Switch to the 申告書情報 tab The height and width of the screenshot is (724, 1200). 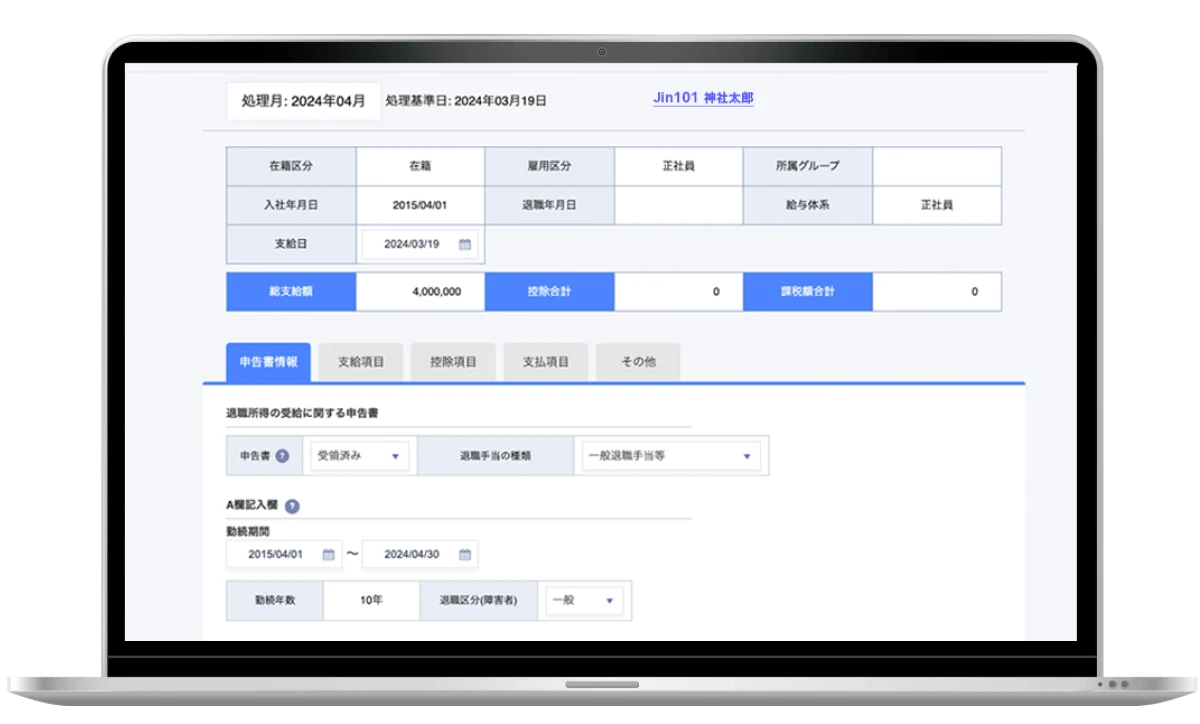click(268, 362)
